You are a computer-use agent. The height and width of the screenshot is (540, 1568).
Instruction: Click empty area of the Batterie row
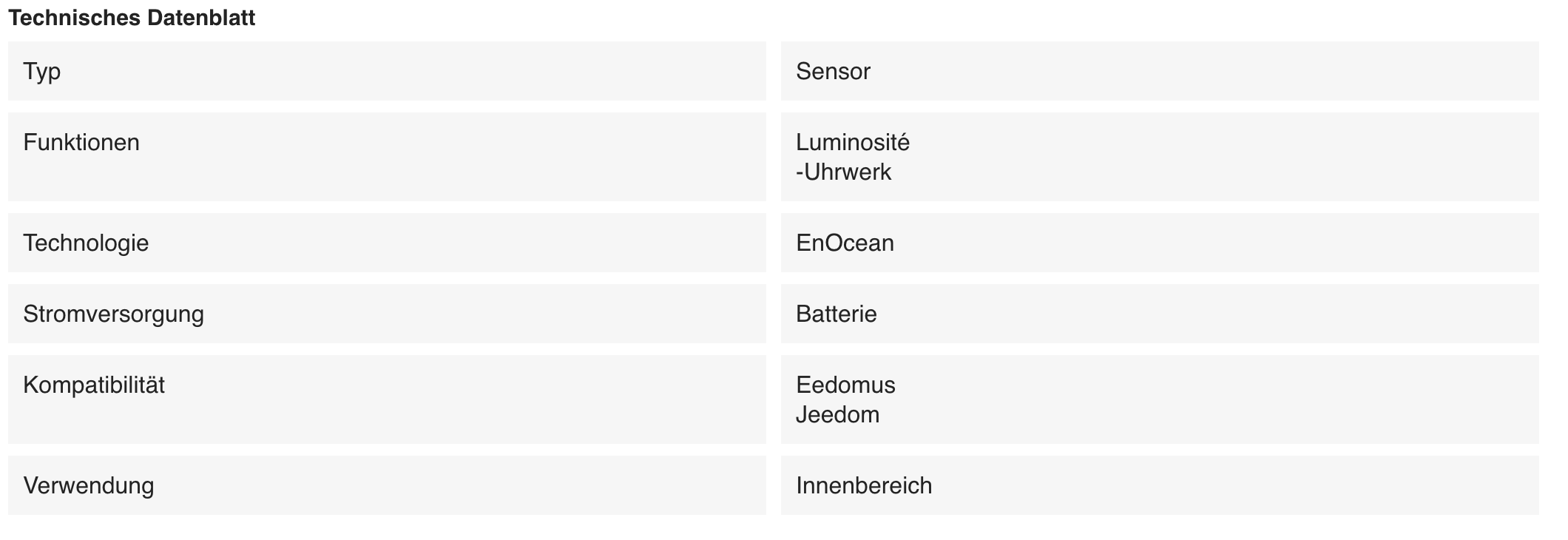[1220, 314]
